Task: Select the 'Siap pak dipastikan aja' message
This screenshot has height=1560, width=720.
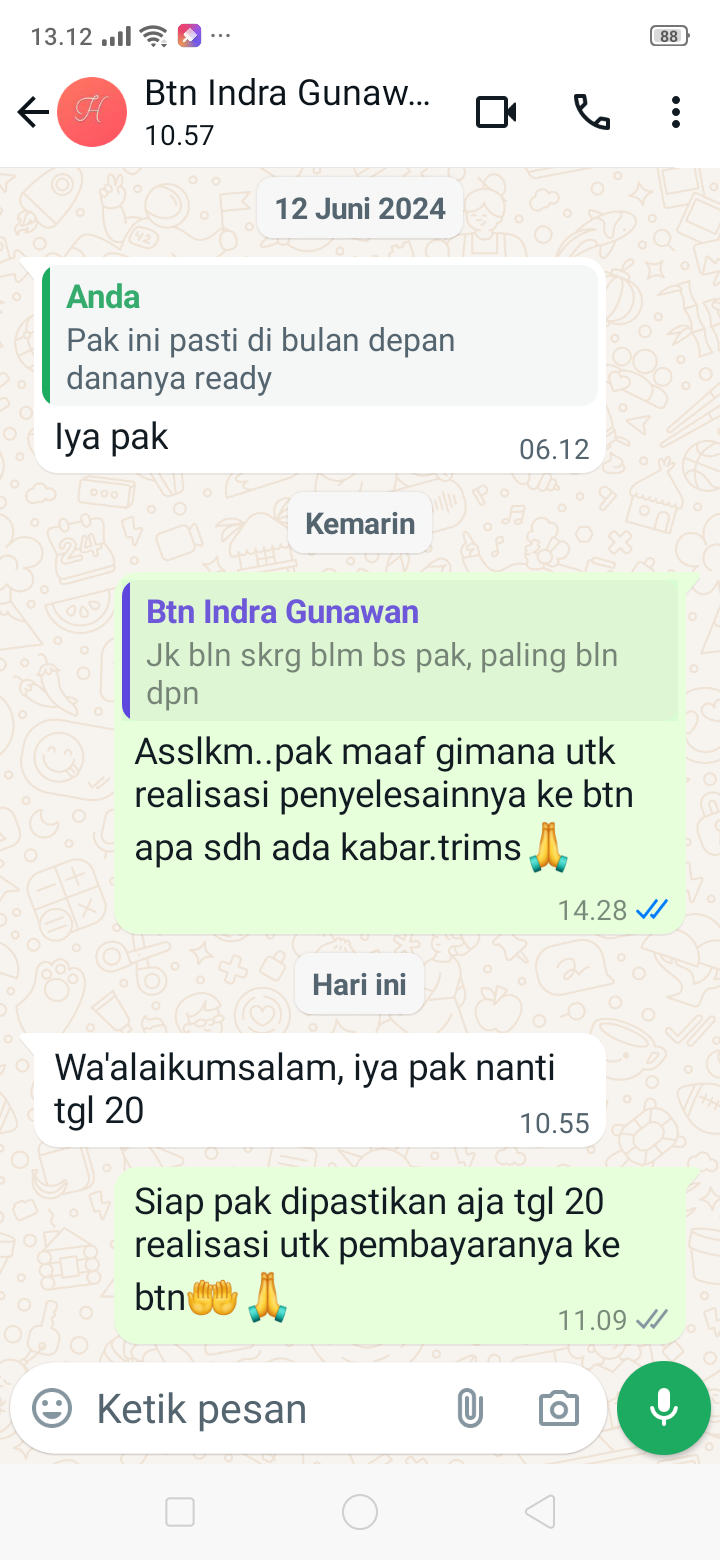Action: 400,1258
